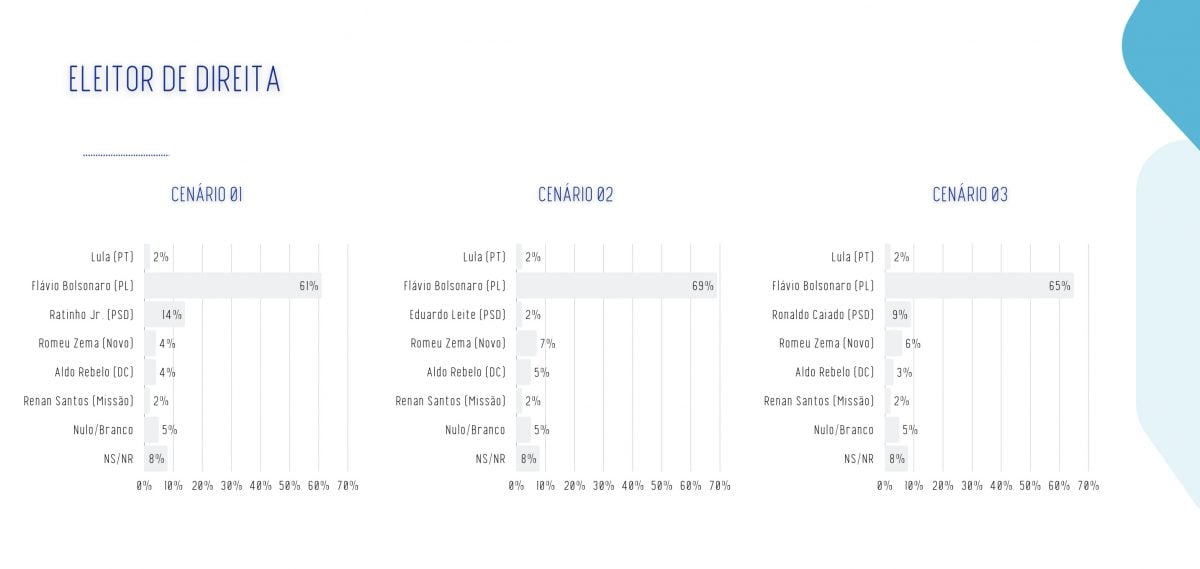Image resolution: width=1200 pixels, height=569 pixels.
Task: Click Flávio Bolsonaro's 61% bar value
Action: pos(308,286)
